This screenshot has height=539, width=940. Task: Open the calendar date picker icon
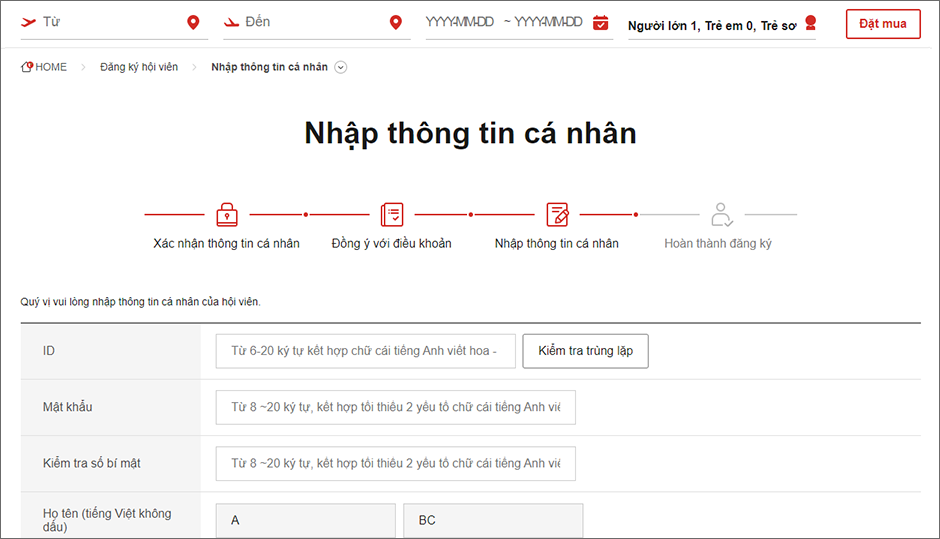click(x=600, y=23)
